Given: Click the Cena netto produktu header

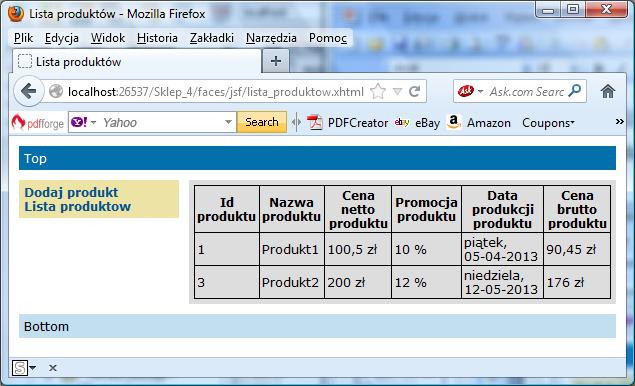Looking at the screenshot, I should (358, 209).
